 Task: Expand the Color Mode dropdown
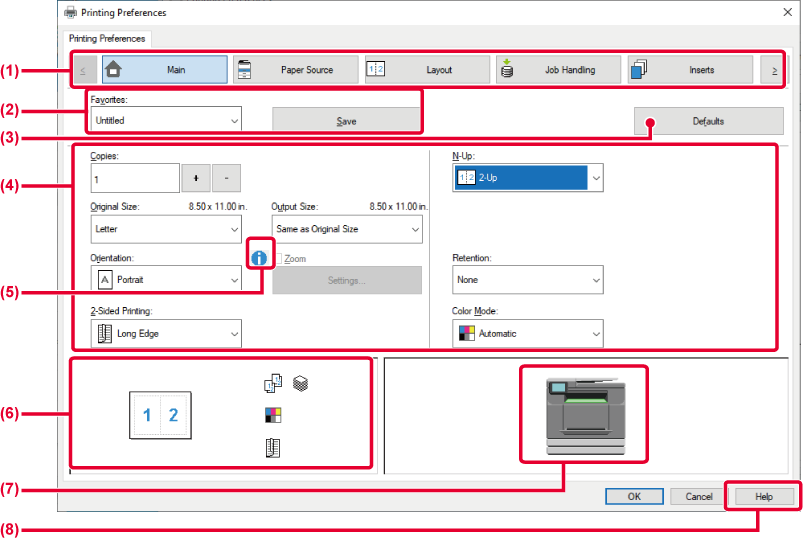point(528,333)
